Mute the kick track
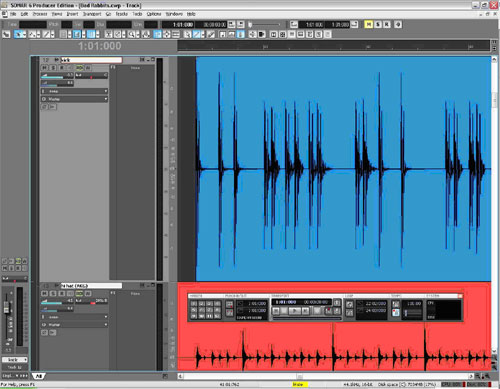The width and height of the screenshot is (500, 389). point(45,68)
